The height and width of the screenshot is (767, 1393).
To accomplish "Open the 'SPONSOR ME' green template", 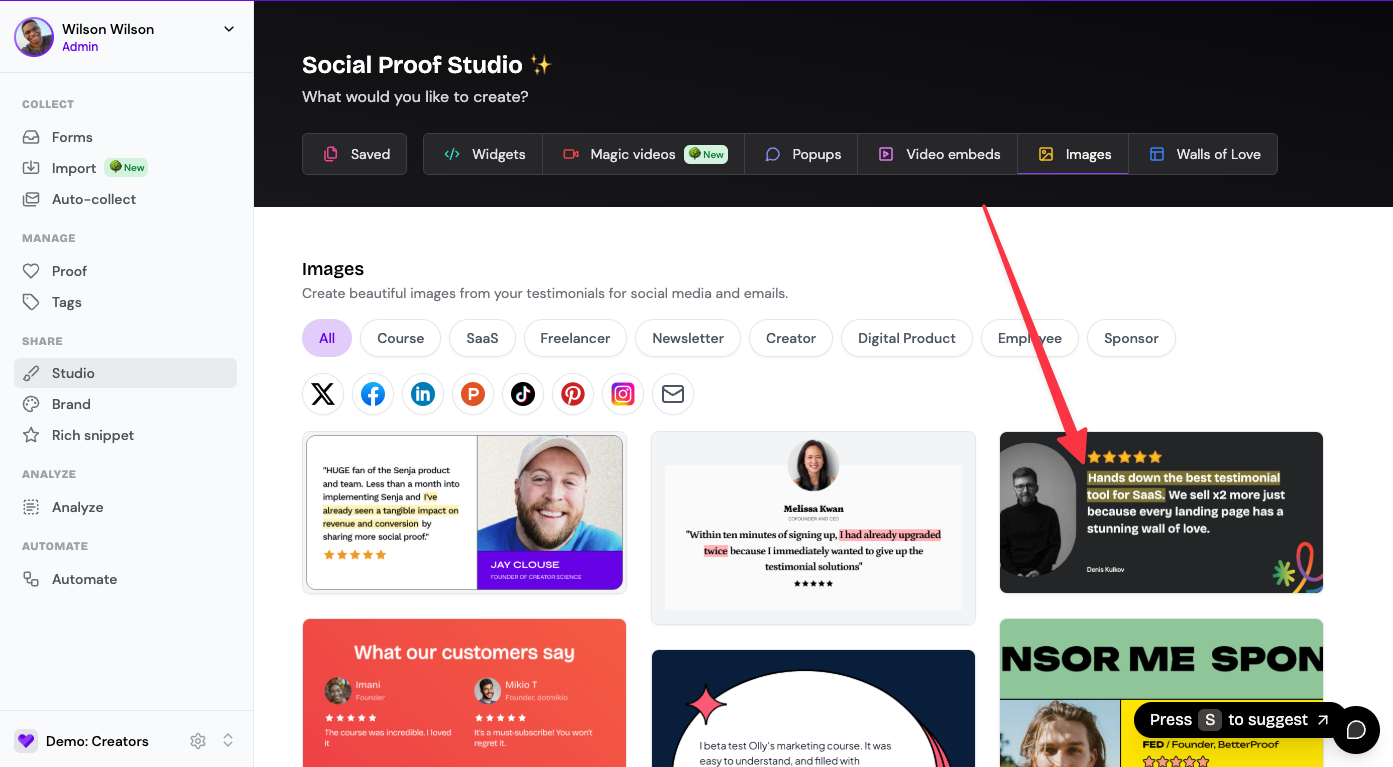I will (1161, 692).
